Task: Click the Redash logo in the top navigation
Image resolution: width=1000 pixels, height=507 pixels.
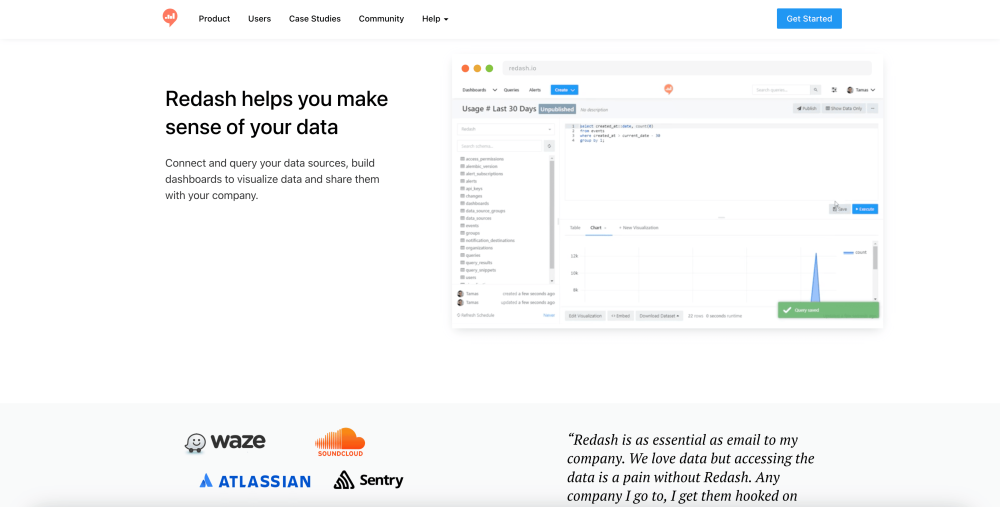Action: 170,18
